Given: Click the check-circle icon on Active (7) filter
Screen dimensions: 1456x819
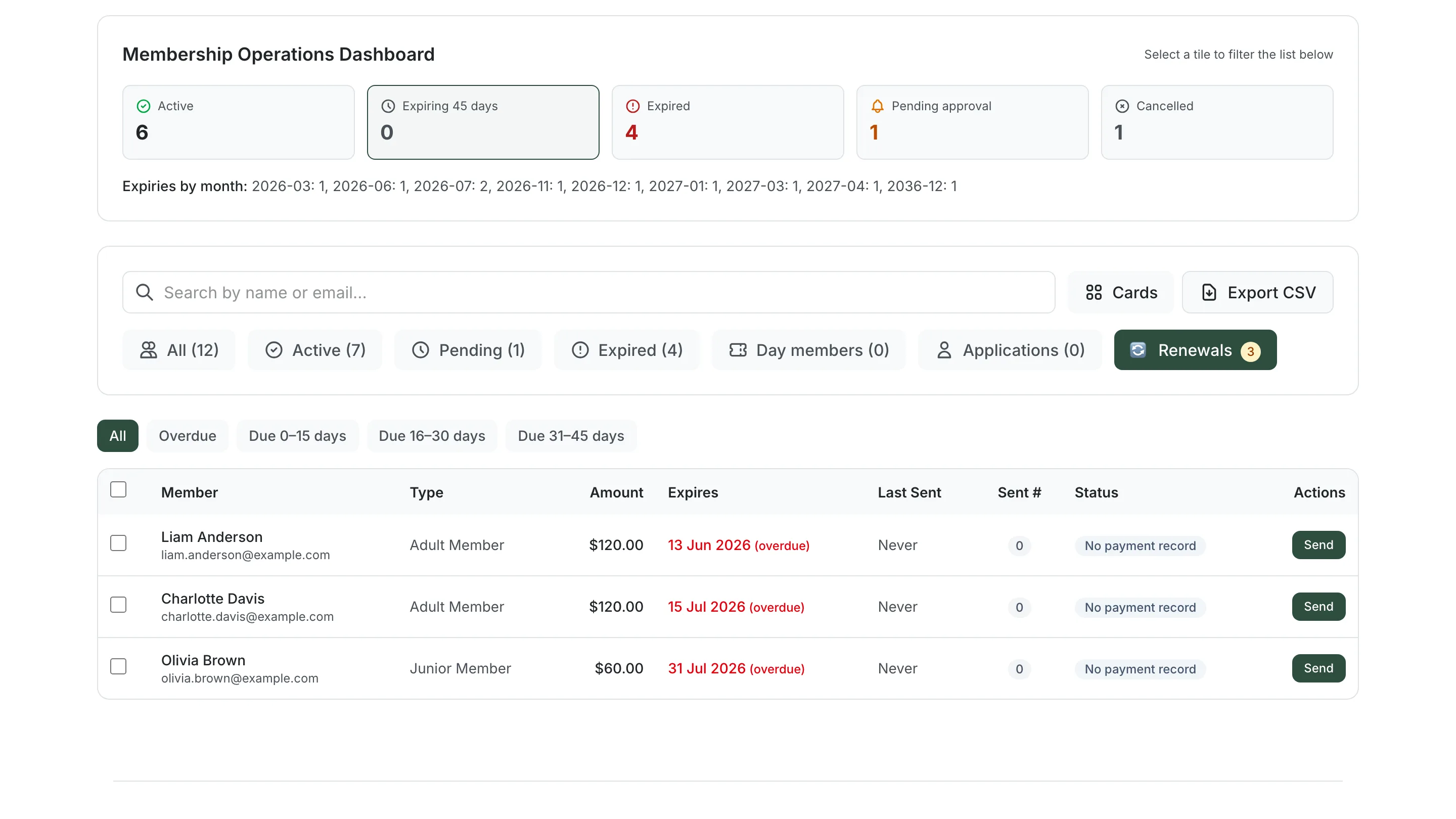Looking at the screenshot, I should [x=274, y=350].
